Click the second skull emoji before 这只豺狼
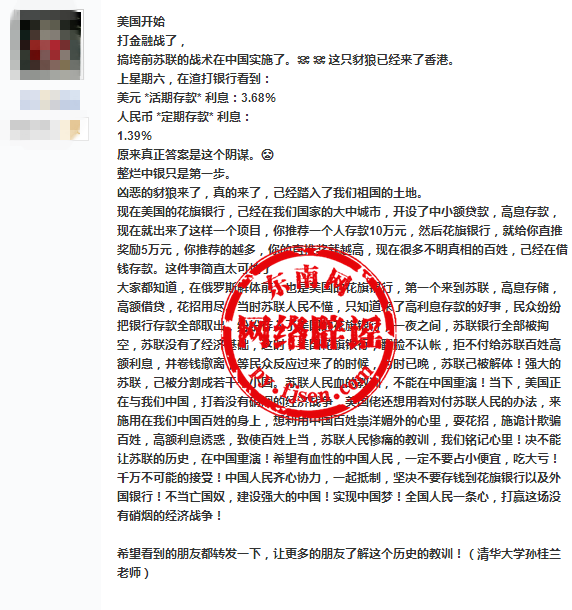Screen dimensions: 572x610 [x=319, y=60]
